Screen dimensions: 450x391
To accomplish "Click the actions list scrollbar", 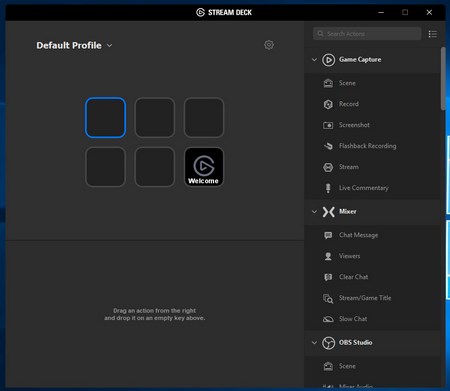I will point(443,78).
